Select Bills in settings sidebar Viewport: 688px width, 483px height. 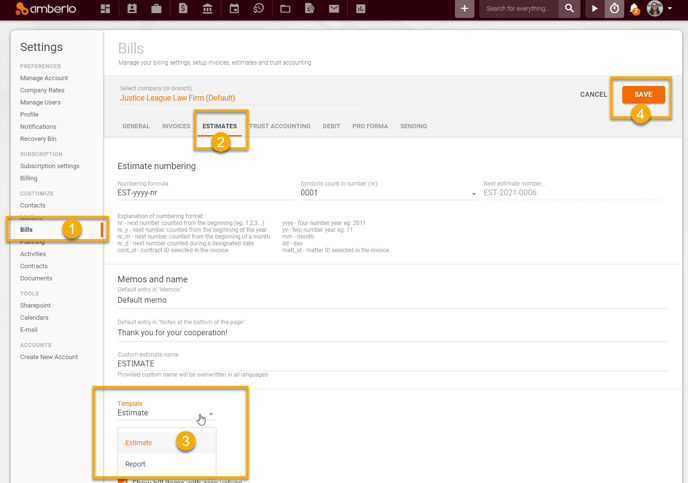26,230
